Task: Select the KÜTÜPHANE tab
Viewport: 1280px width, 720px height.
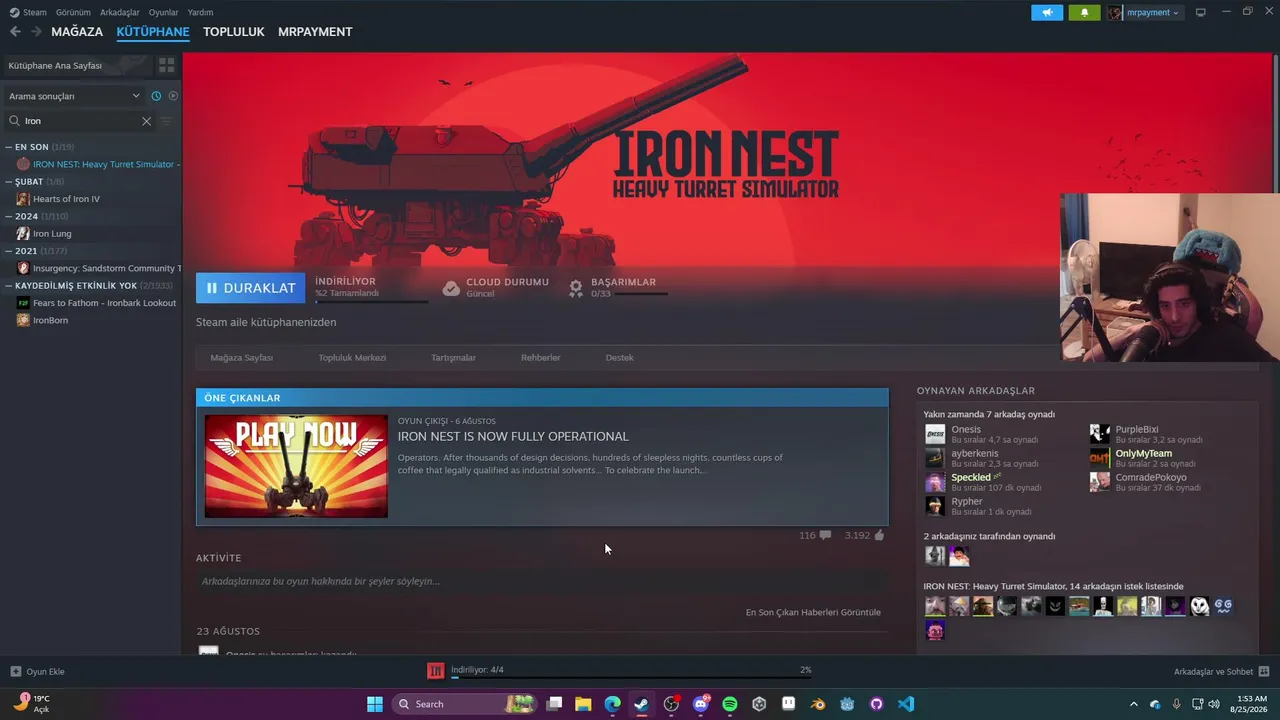Action: 153,32
